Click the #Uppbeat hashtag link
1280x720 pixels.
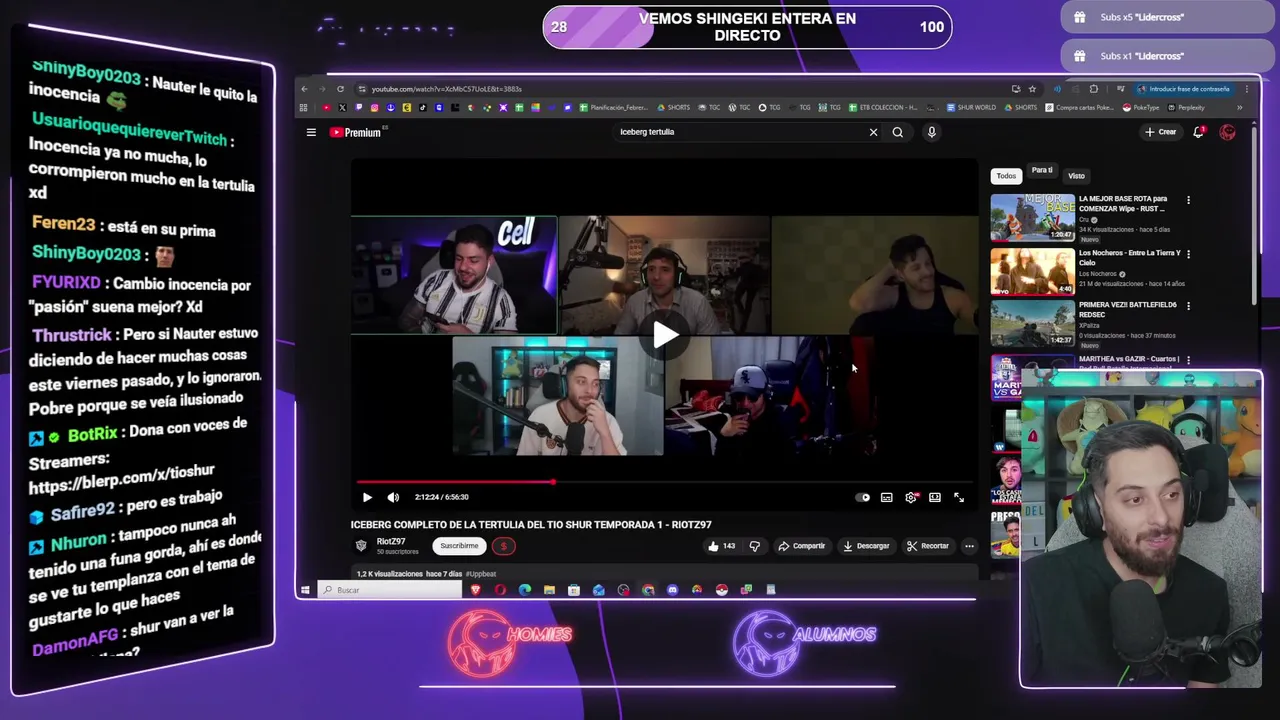(x=481, y=574)
